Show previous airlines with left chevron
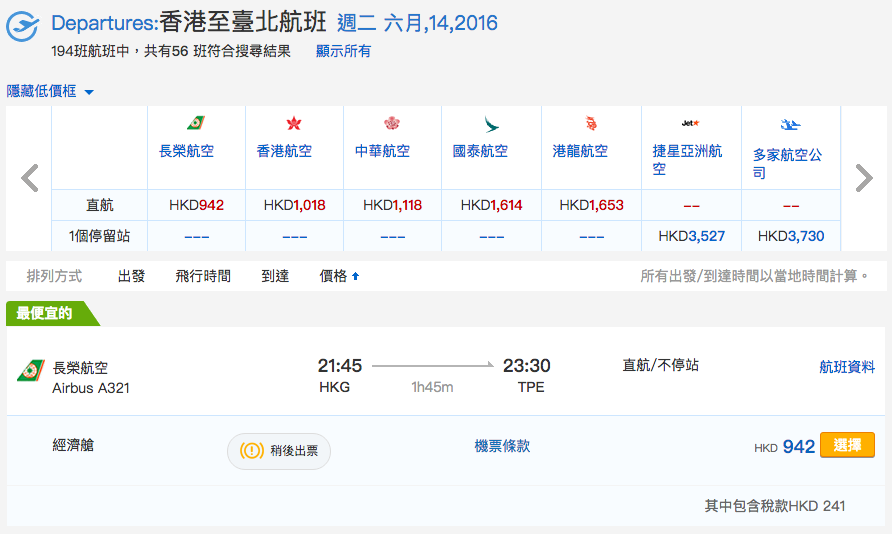The image size is (892, 534). [x=30, y=178]
